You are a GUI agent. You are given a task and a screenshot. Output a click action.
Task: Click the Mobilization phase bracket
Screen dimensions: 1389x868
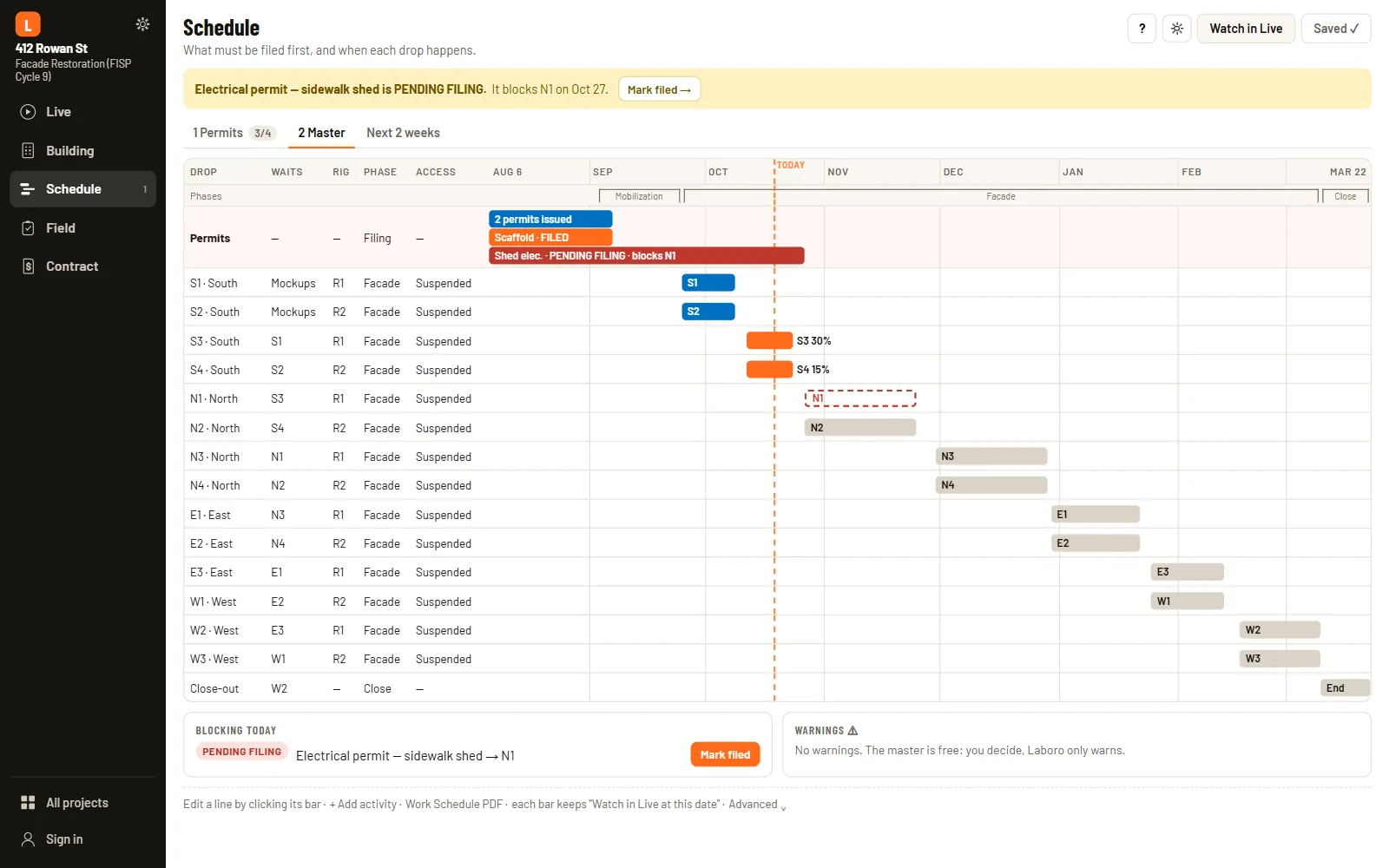[639, 196]
